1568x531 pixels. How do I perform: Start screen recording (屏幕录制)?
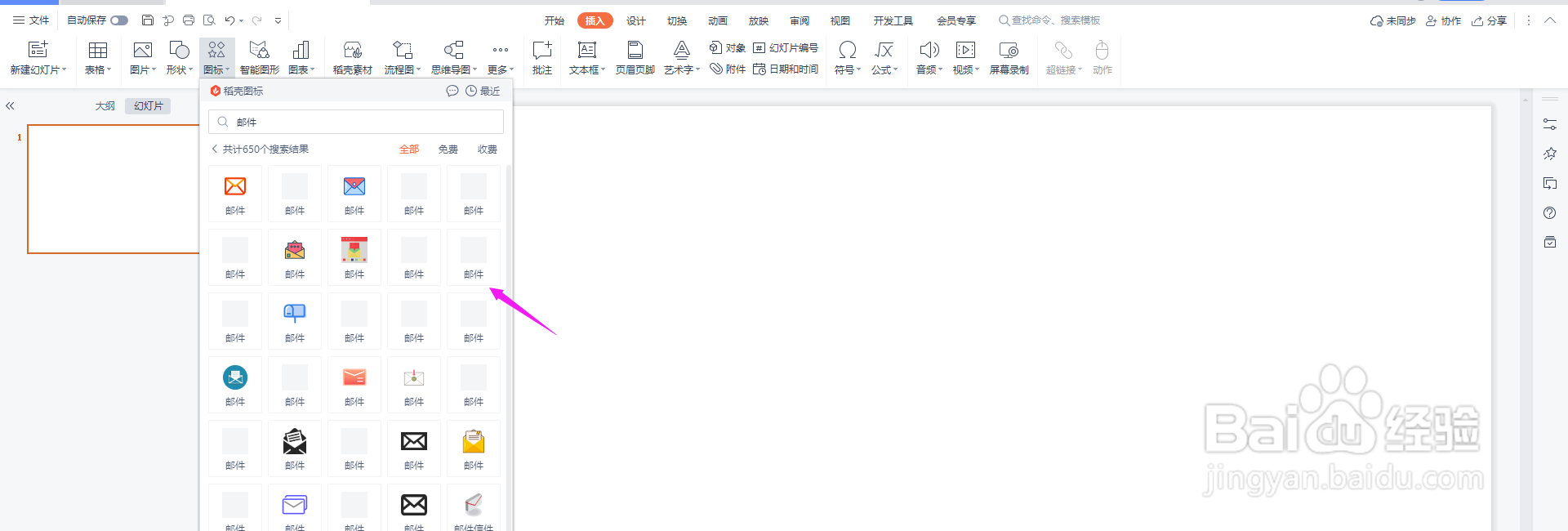click(x=1009, y=58)
